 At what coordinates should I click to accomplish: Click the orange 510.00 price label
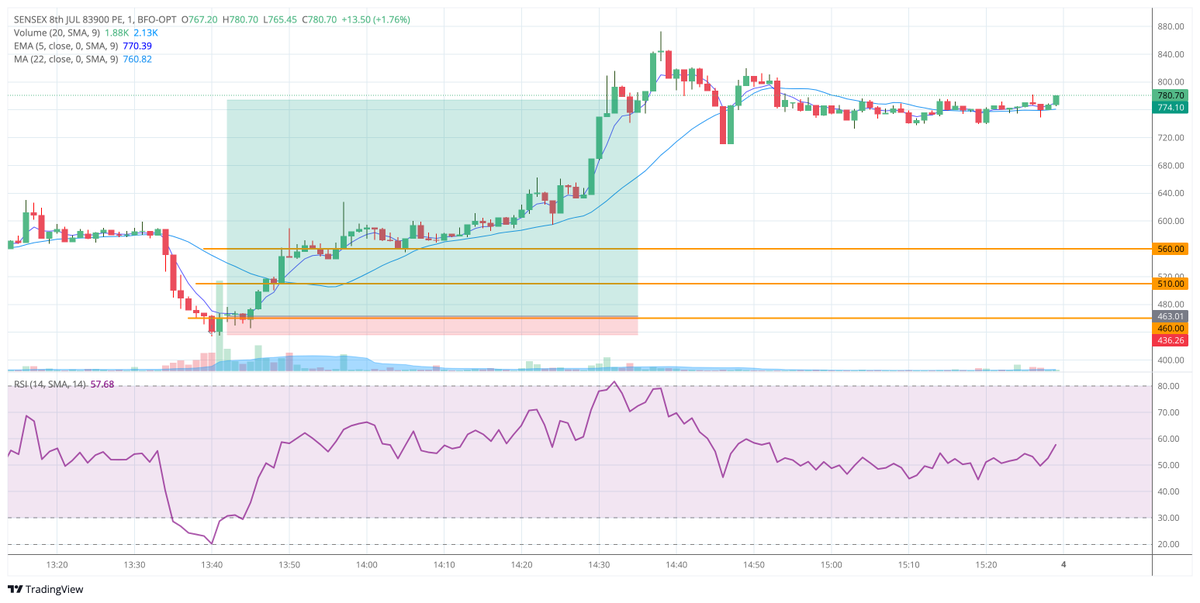point(1170,284)
